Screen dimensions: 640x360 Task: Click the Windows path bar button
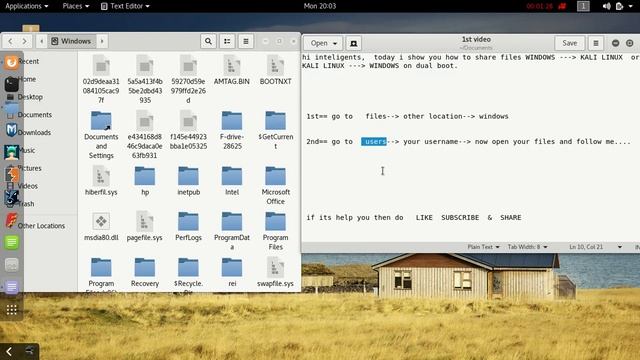[71, 41]
